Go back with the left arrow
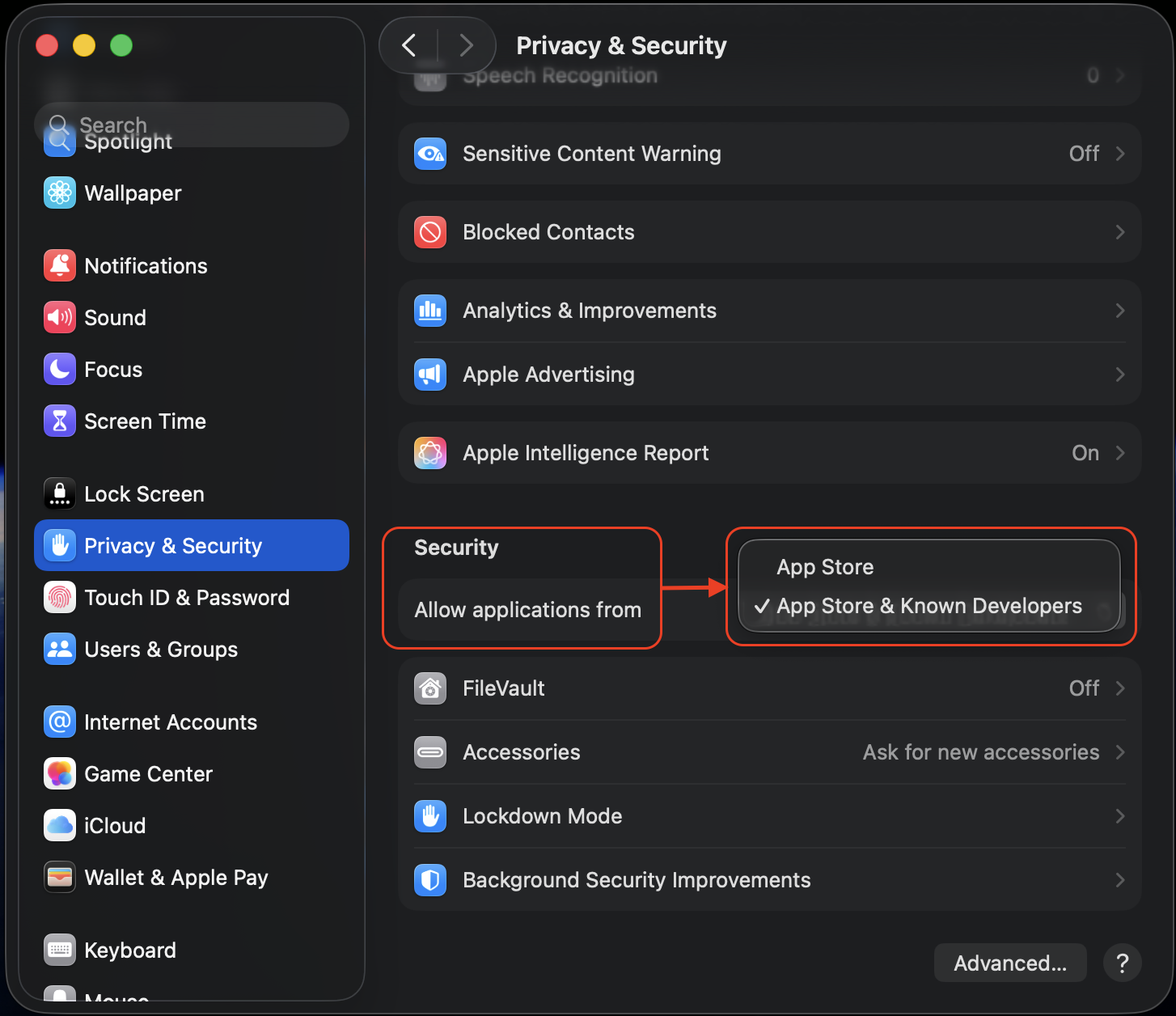The image size is (1176, 1016). tap(409, 45)
